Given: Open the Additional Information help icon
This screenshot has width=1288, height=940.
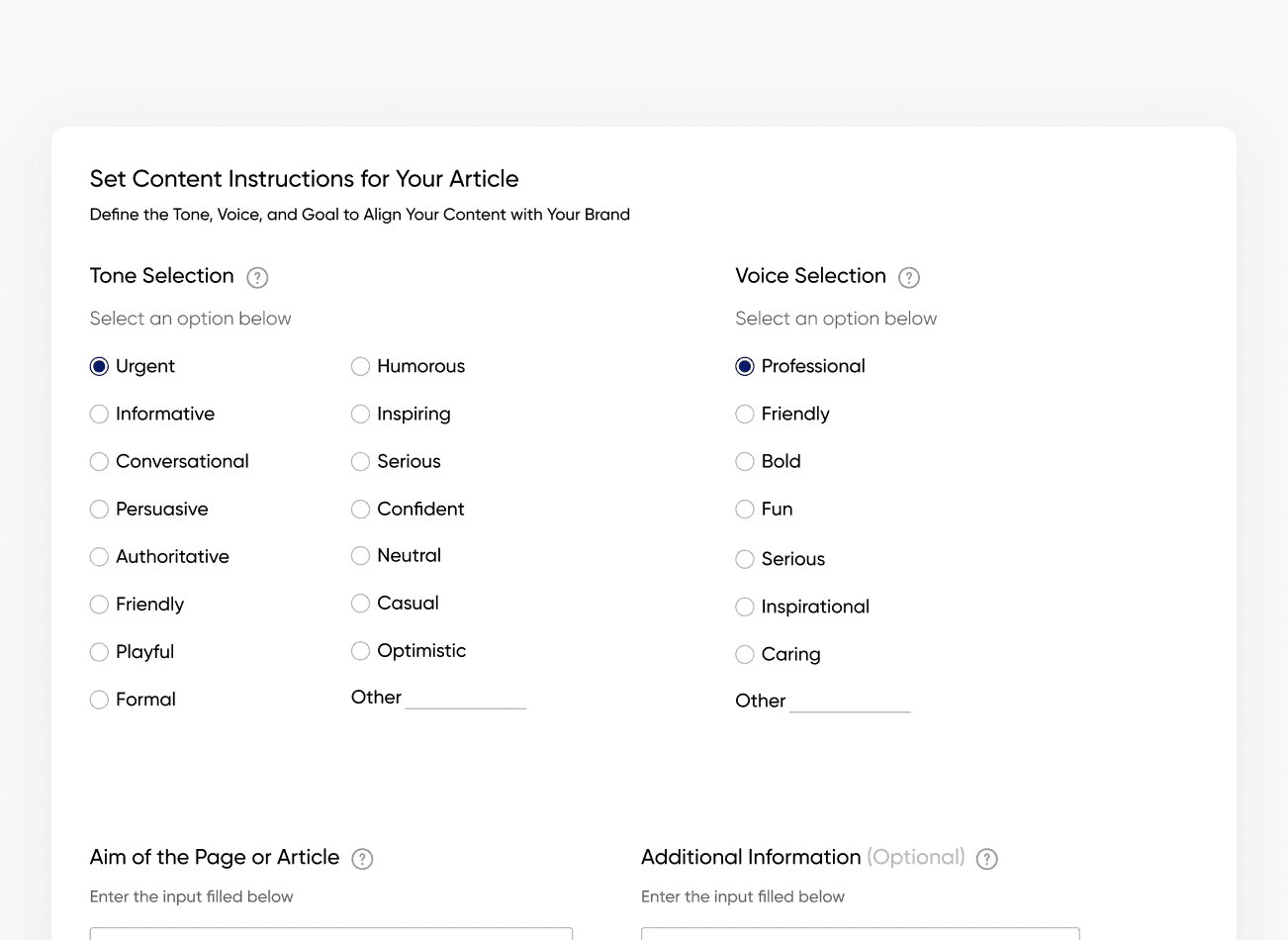Looking at the screenshot, I should point(986,859).
